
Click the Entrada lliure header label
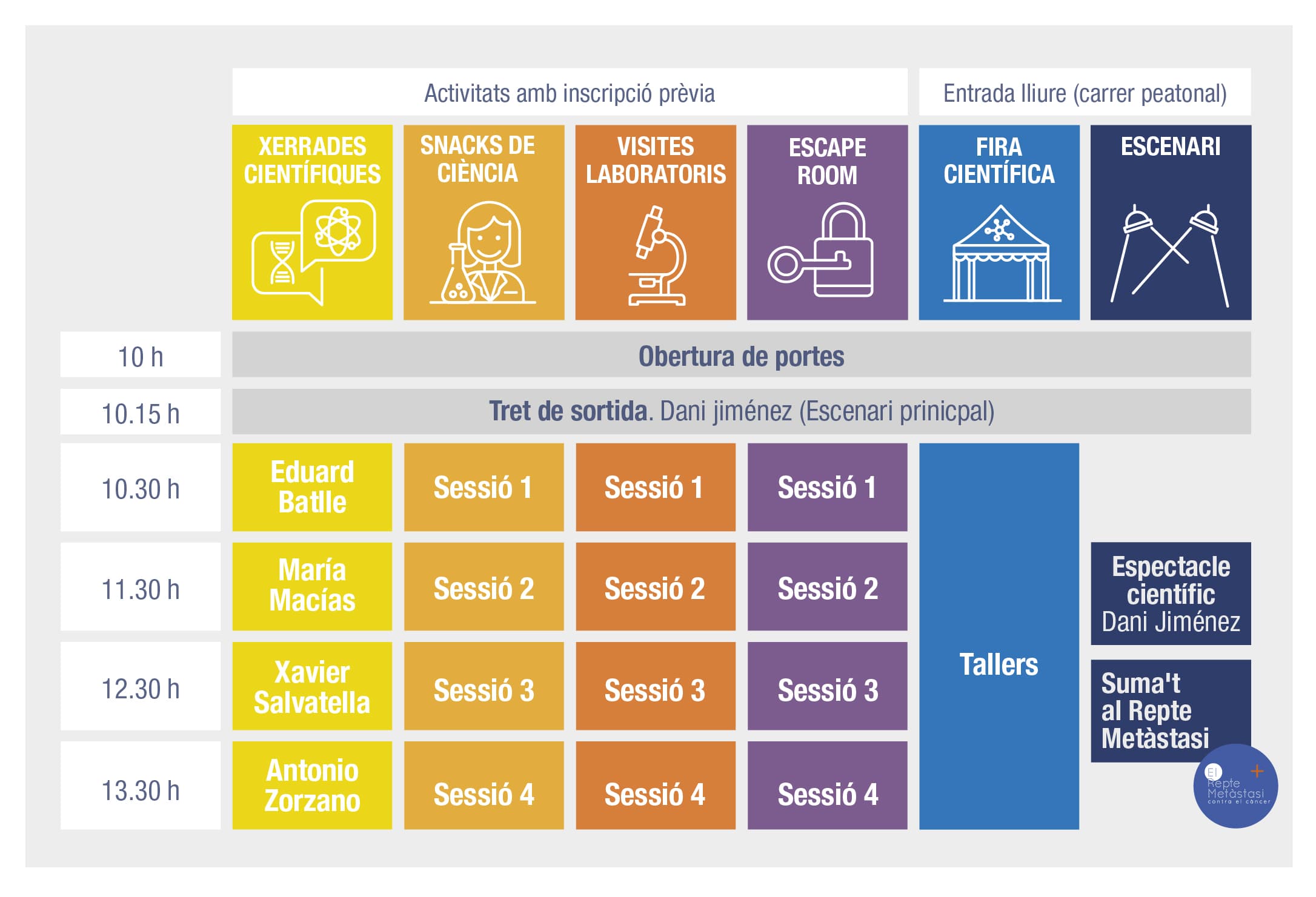click(1085, 93)
